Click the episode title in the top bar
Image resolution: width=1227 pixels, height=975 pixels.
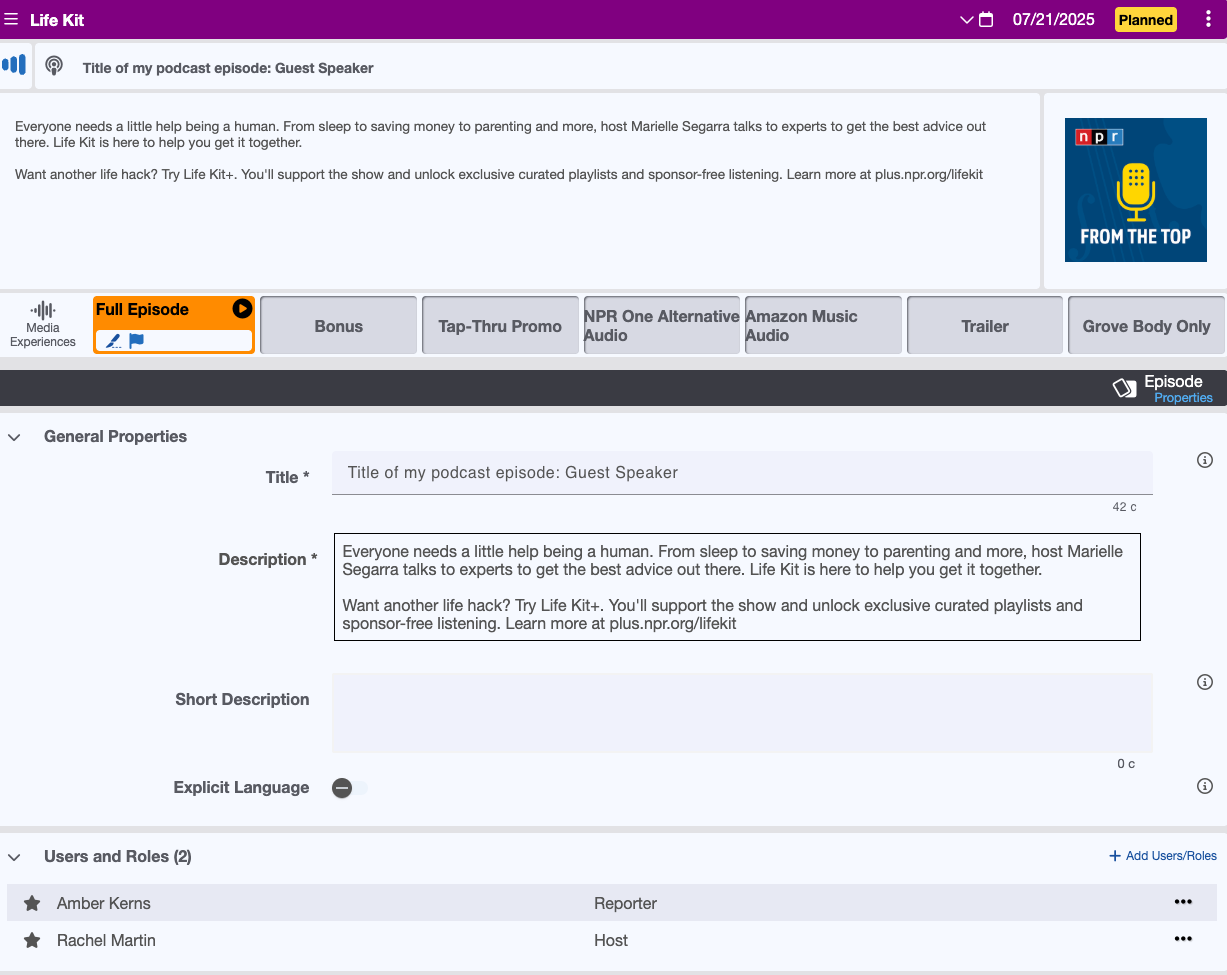(228, 68)
